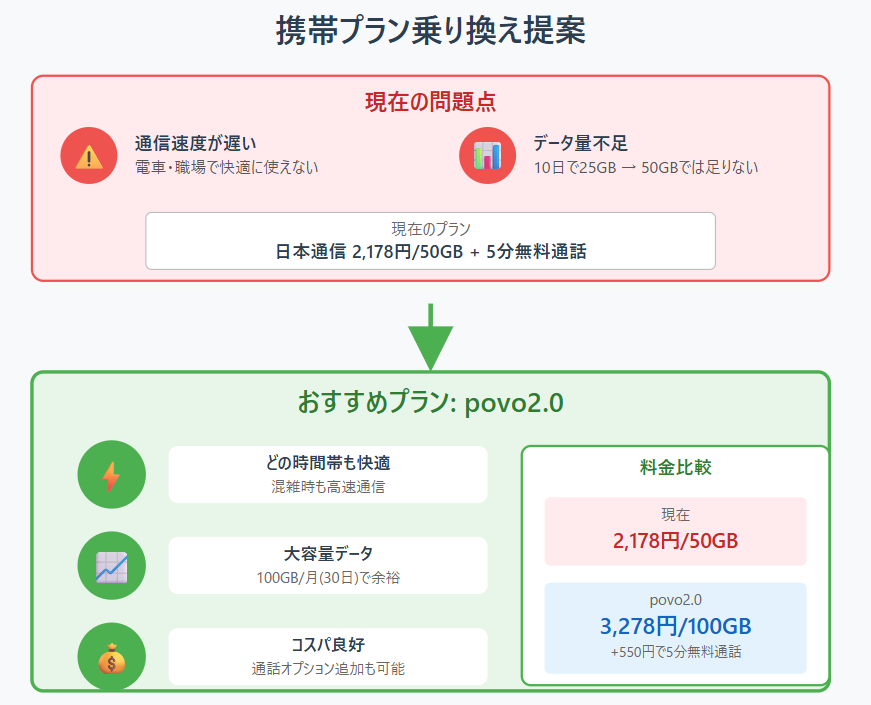The height and width of the screenshot is (705, 871).
Task: Select the pink 現在 2,178円/50GB price card
Action: click(674, 531)
